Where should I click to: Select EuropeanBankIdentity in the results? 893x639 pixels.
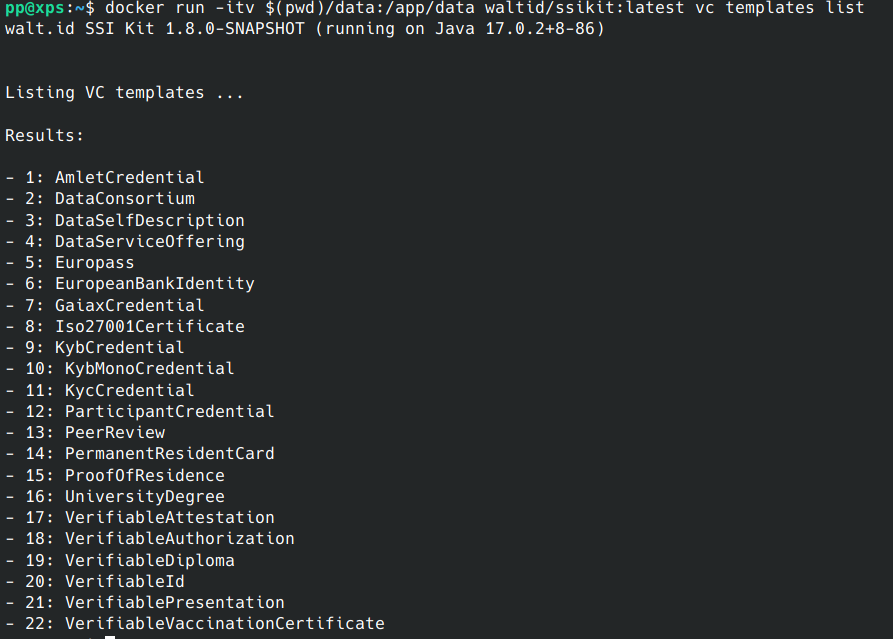154,284
